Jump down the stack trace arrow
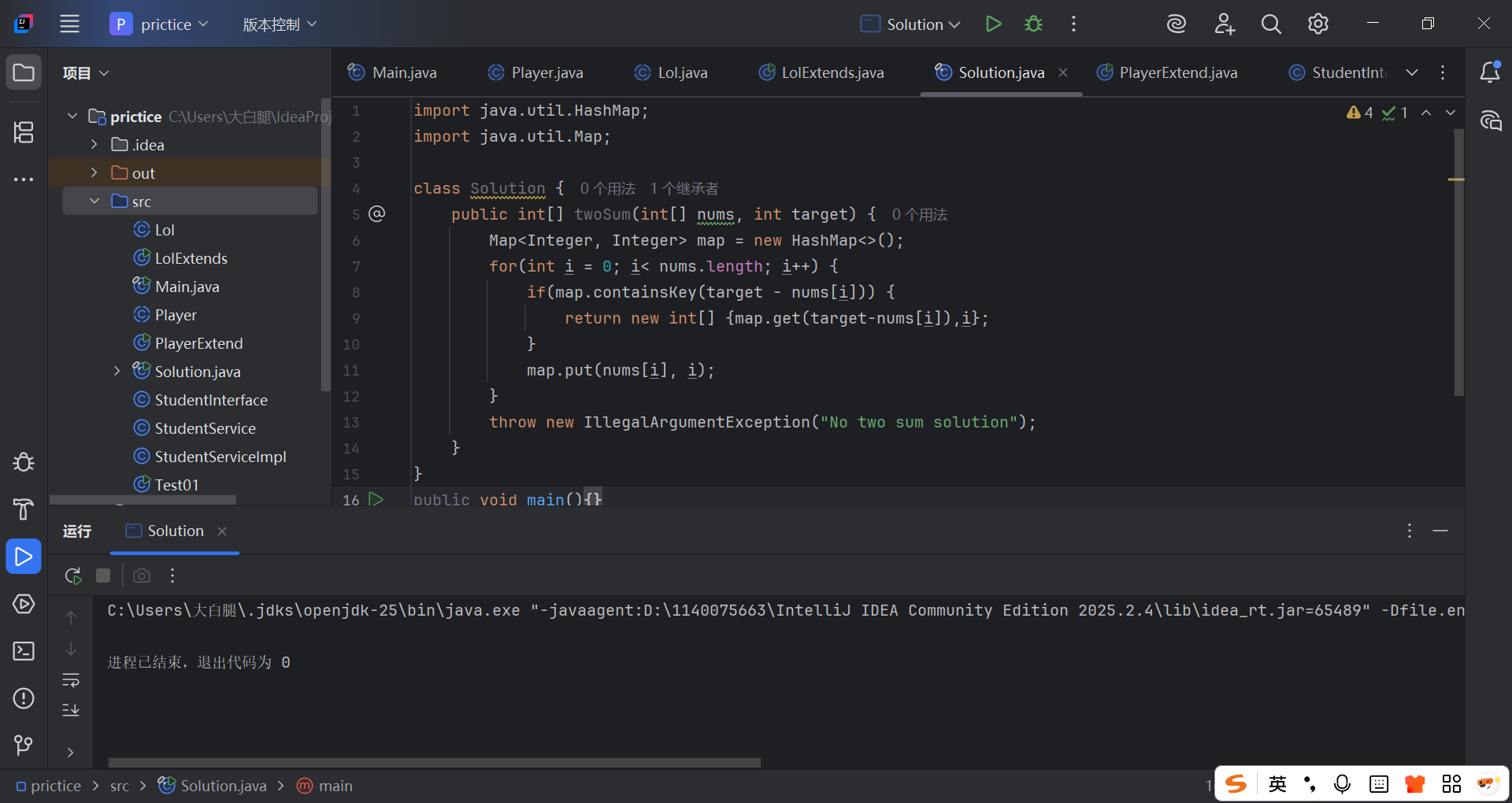The width and height of the screenshot is (1512, 803). (x=71, y=649)
